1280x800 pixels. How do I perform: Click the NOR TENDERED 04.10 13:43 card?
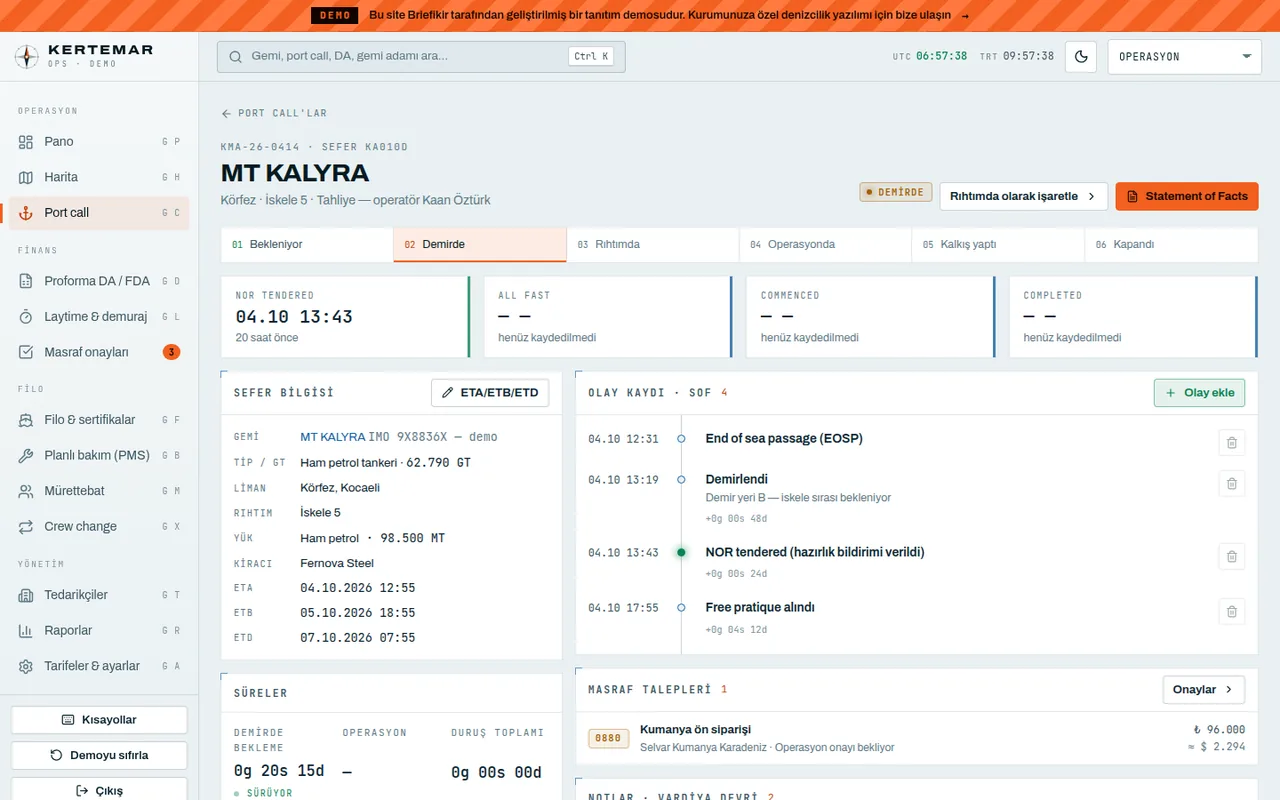pyautogui.click(x=345, y=317)
